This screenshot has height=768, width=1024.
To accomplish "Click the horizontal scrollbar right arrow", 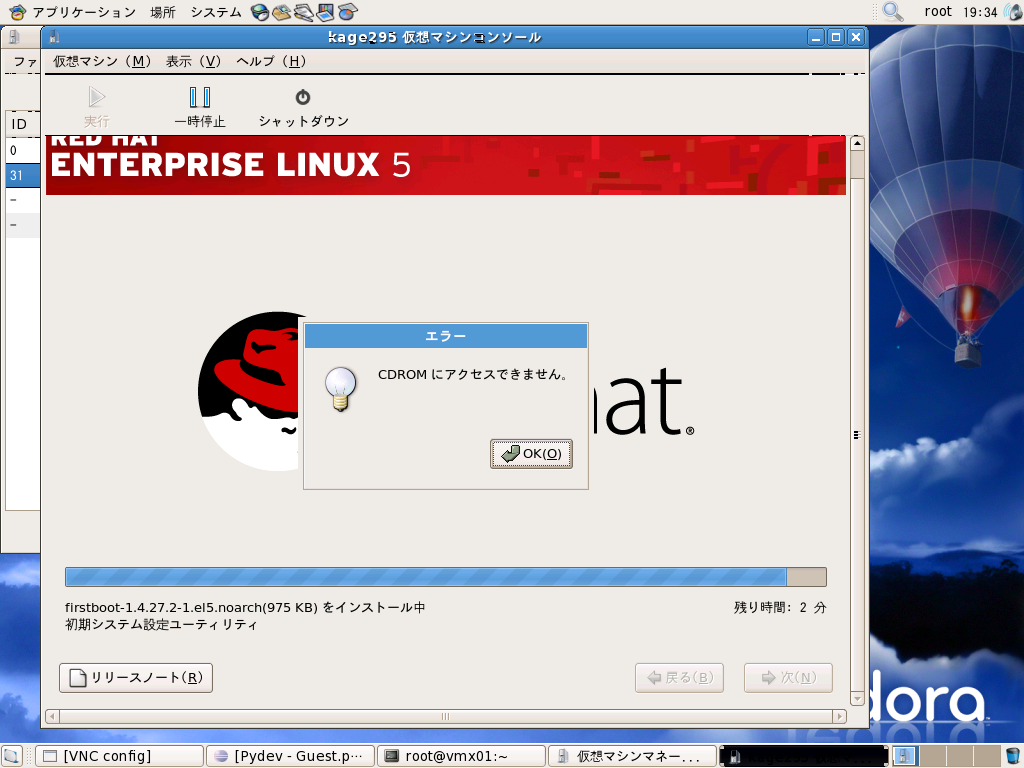I will [840, 716].
